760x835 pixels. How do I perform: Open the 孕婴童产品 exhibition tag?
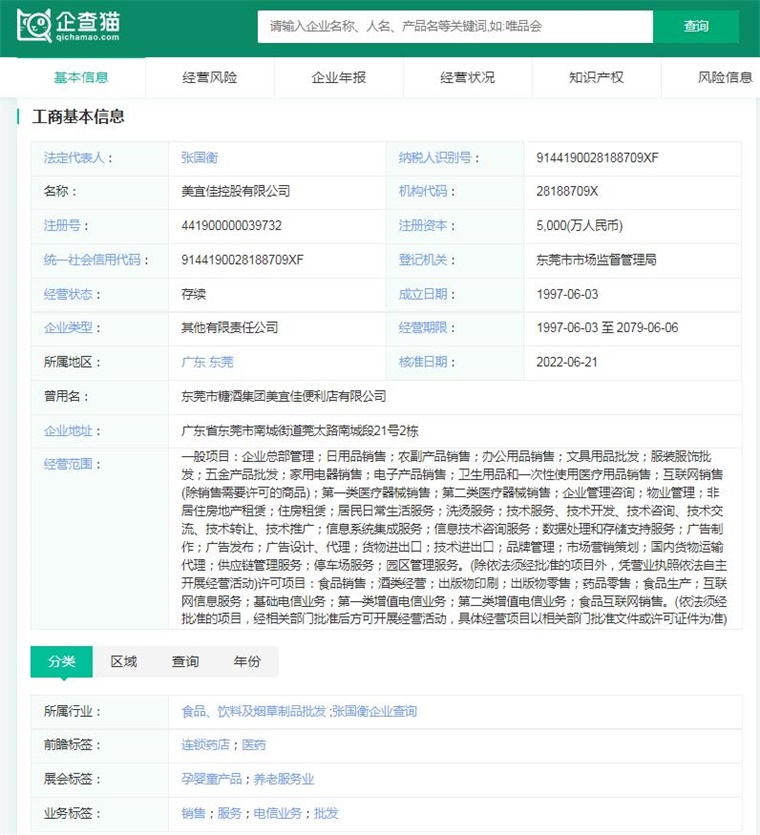211,779
